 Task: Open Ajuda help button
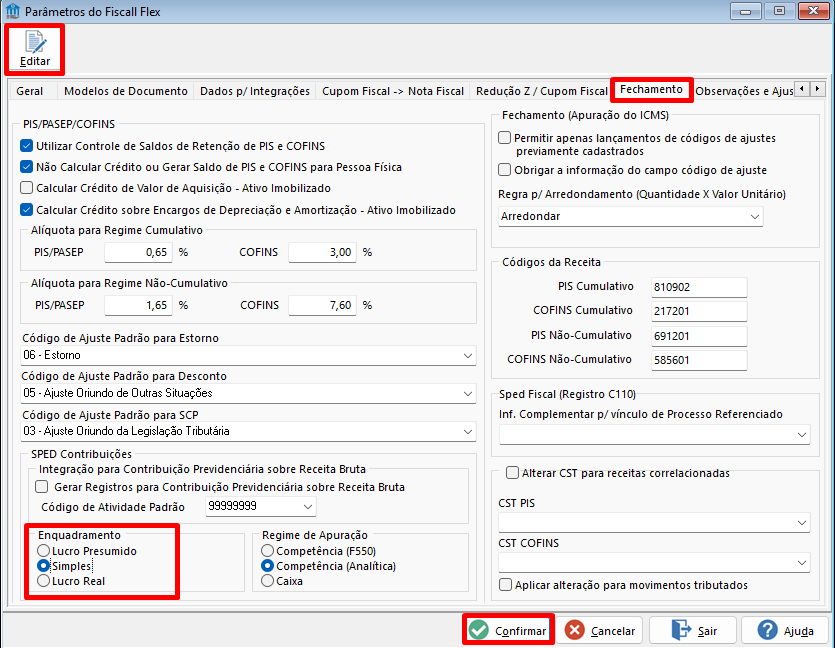point(785,630)
